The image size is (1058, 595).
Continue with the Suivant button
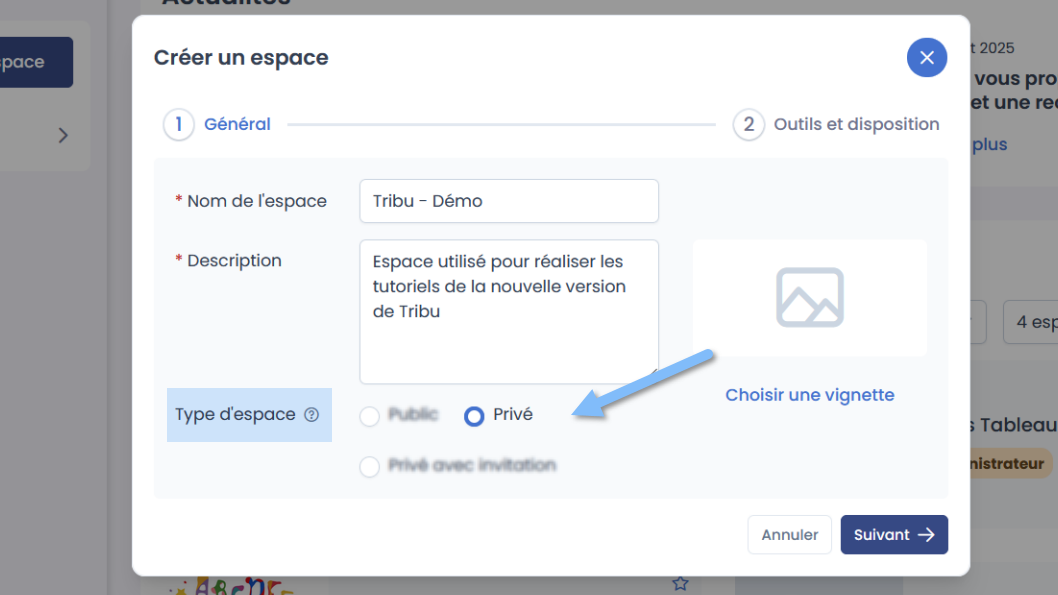point(894,535)
